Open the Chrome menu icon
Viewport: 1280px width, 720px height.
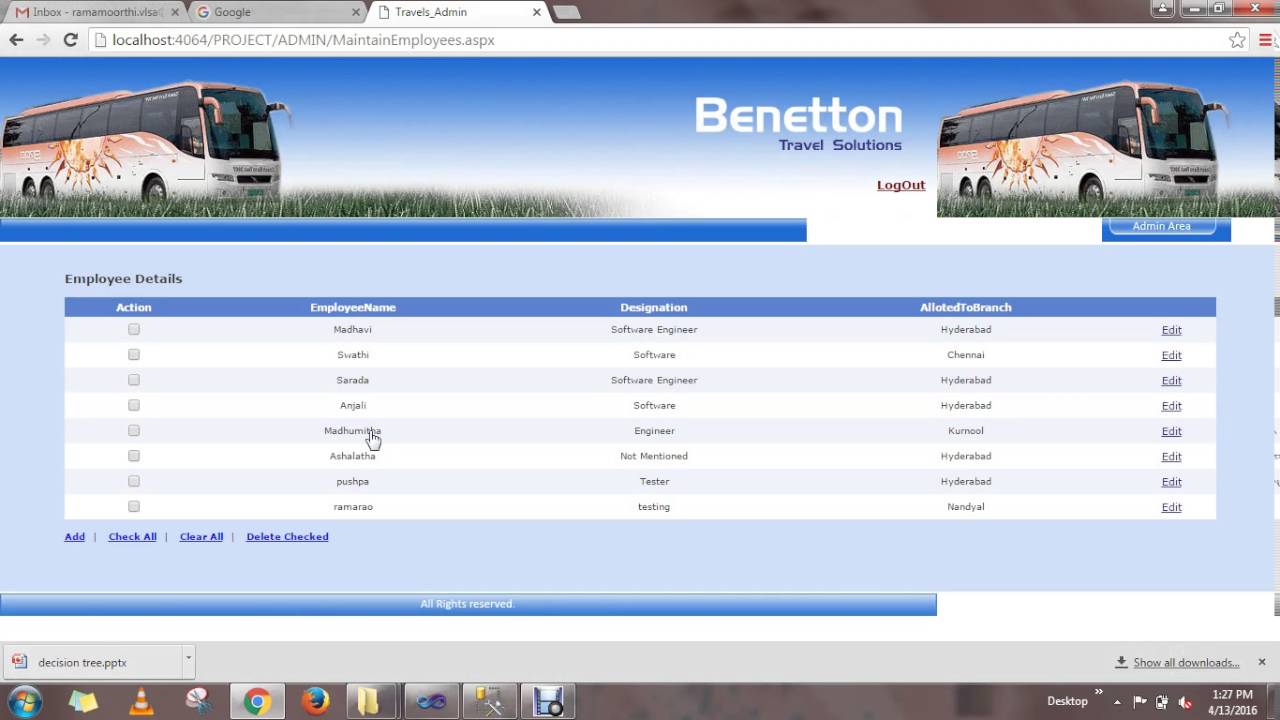[x=1267, y=40]
